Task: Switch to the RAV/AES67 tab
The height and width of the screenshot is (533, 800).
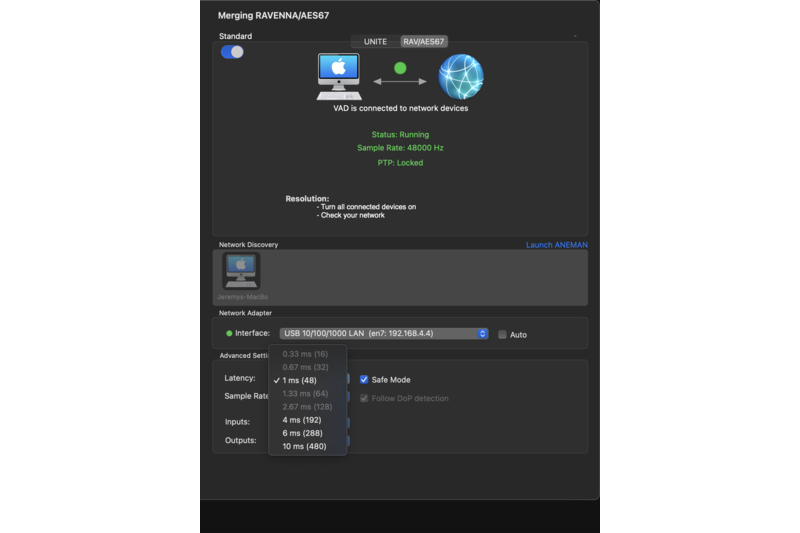Action: tap(423, 42)
